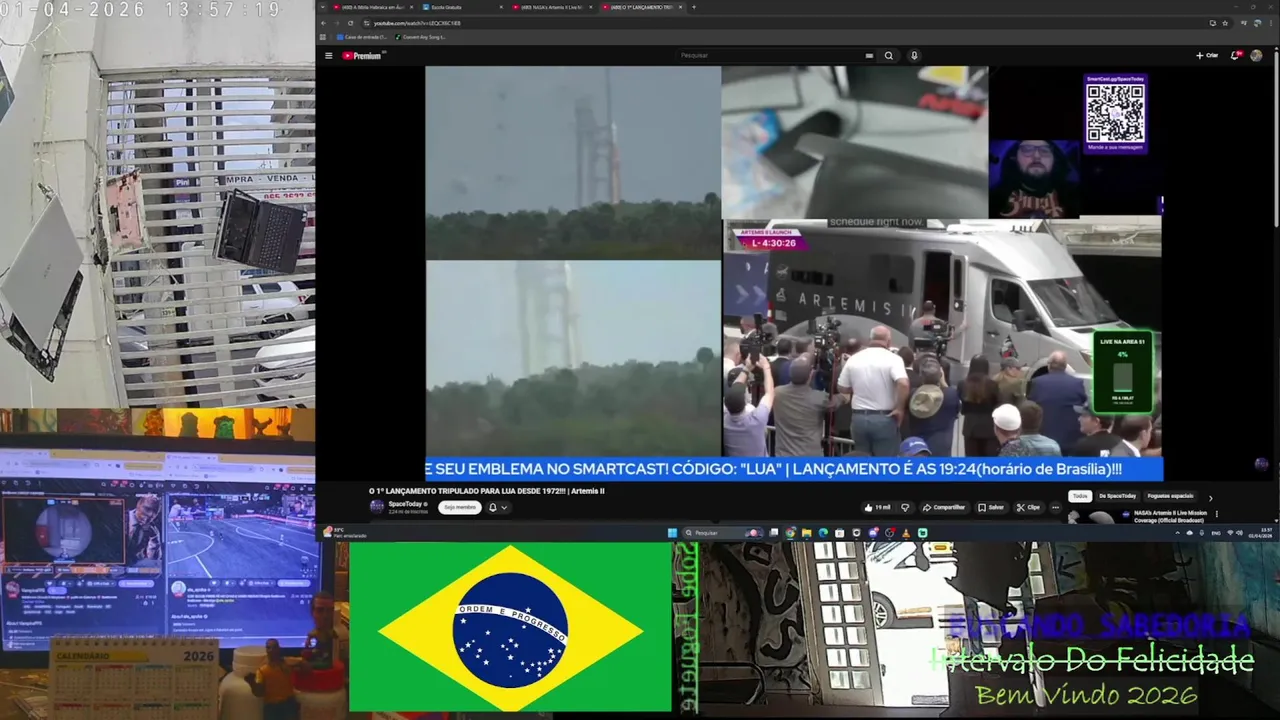Start voice search with the microphone icon
Image resolution: width=1280 pixels, height=720 pixels.
914,56
